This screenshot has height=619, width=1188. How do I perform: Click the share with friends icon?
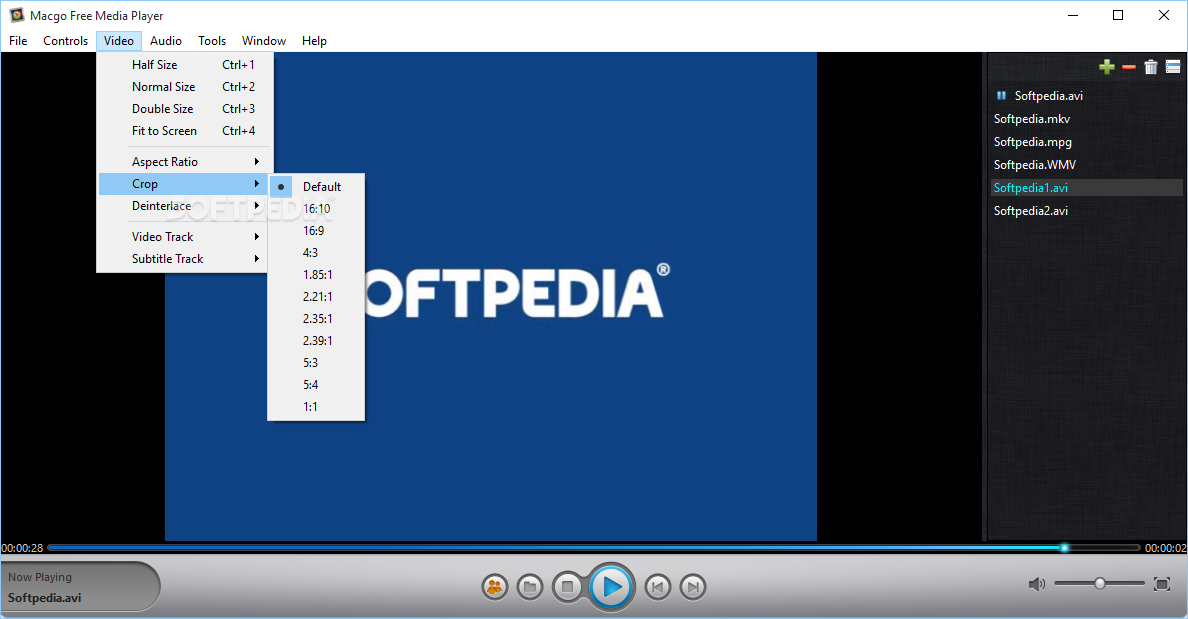point(495,586)
